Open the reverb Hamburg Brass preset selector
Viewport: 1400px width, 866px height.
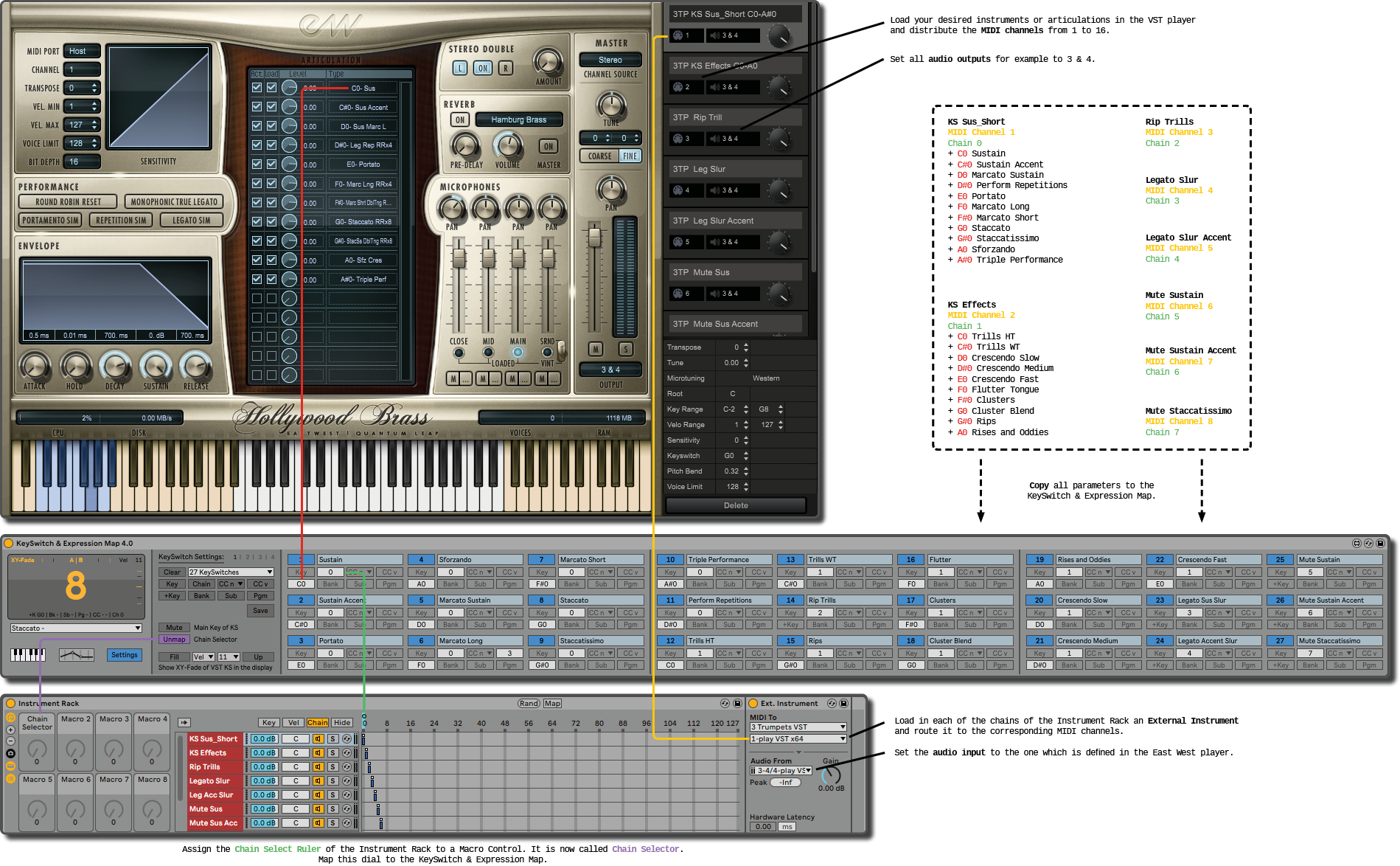(519, 119)
